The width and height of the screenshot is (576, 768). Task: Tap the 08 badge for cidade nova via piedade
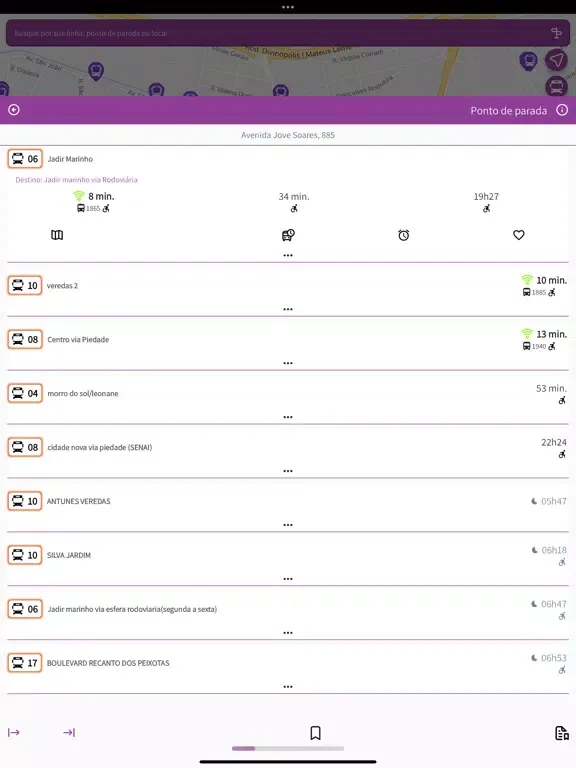[x=25, y=447]
